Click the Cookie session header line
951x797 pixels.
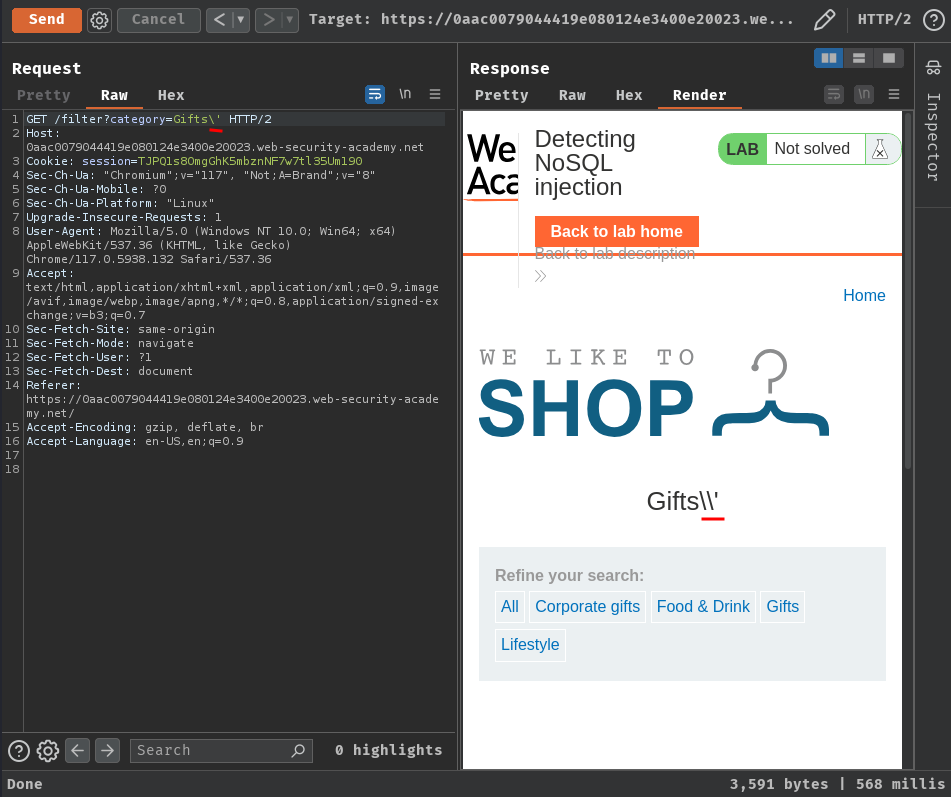point(194,161)
